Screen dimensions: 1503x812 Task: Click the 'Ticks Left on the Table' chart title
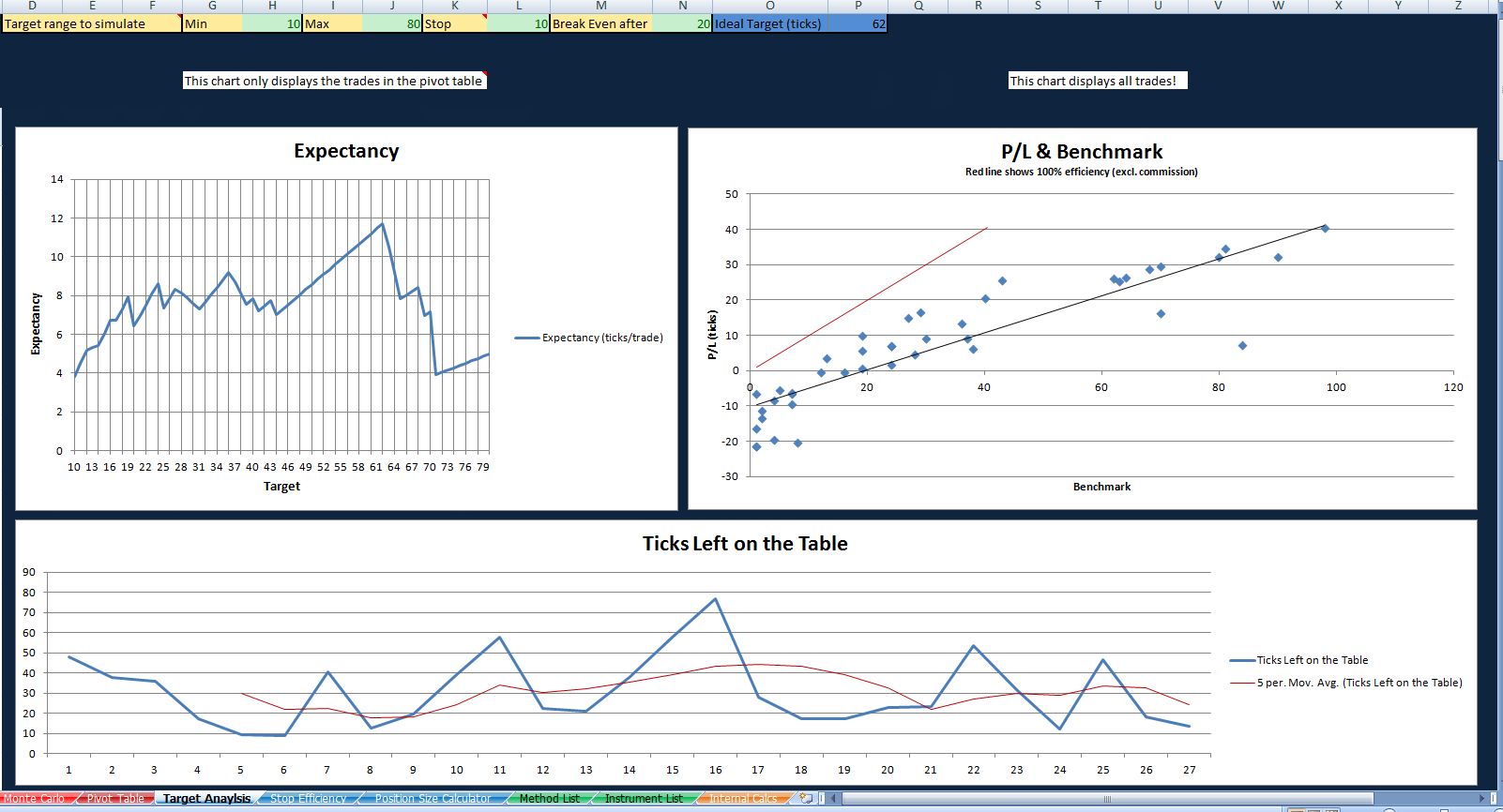745,544
